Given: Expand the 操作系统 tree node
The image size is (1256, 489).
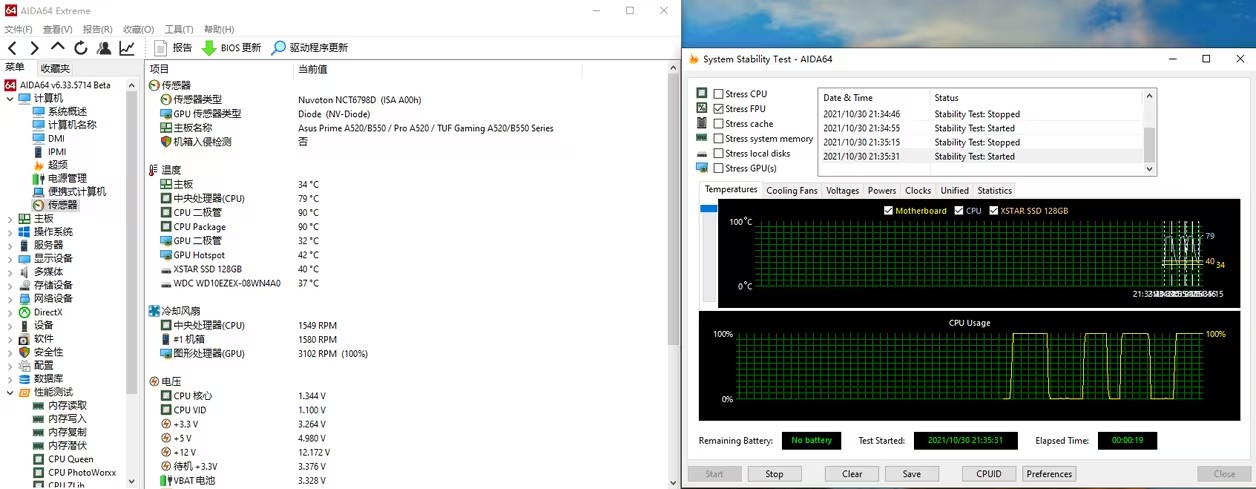Looking at the screenshot, I should [10, 232].
